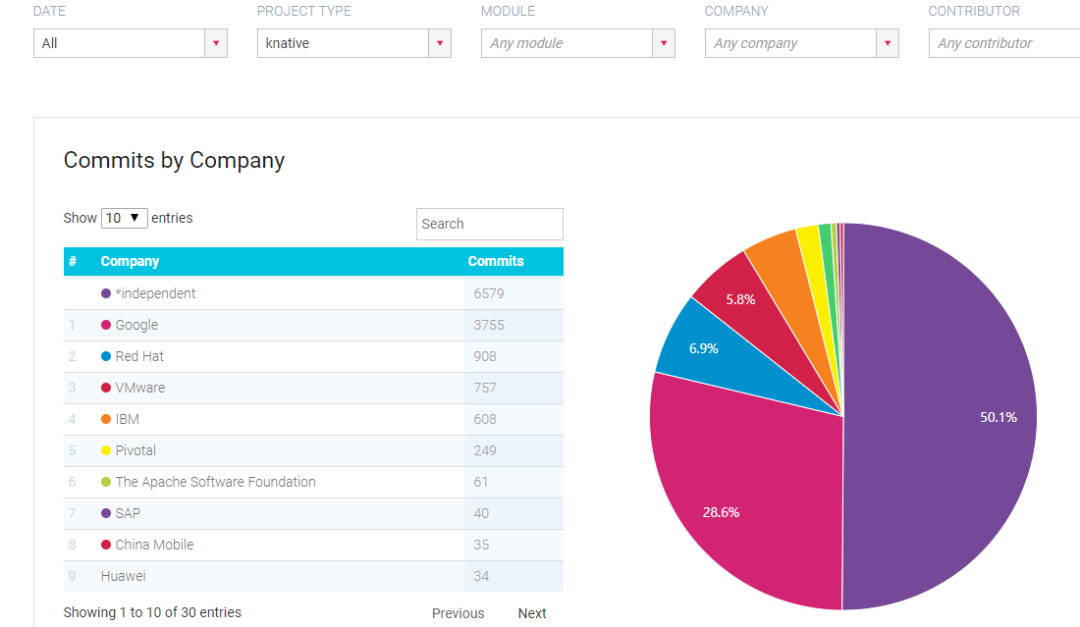The height and width of the screenshot is (627, 1080).
Task: Expand the Module dropdown arrow
Action: [x=663, y=43]
